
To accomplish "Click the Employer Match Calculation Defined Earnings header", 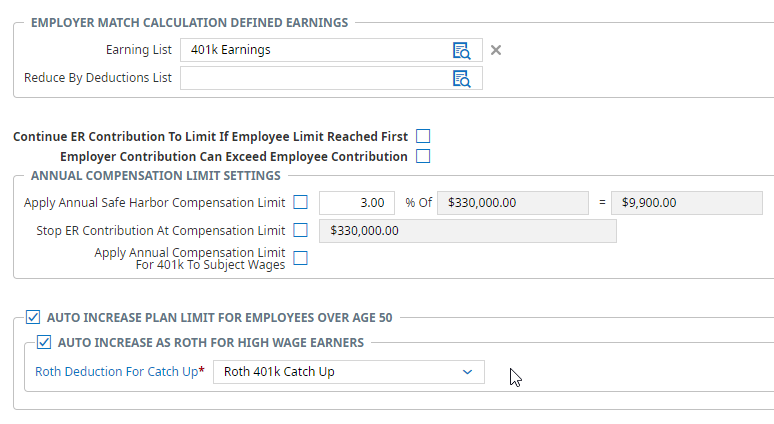I will 189,22.
